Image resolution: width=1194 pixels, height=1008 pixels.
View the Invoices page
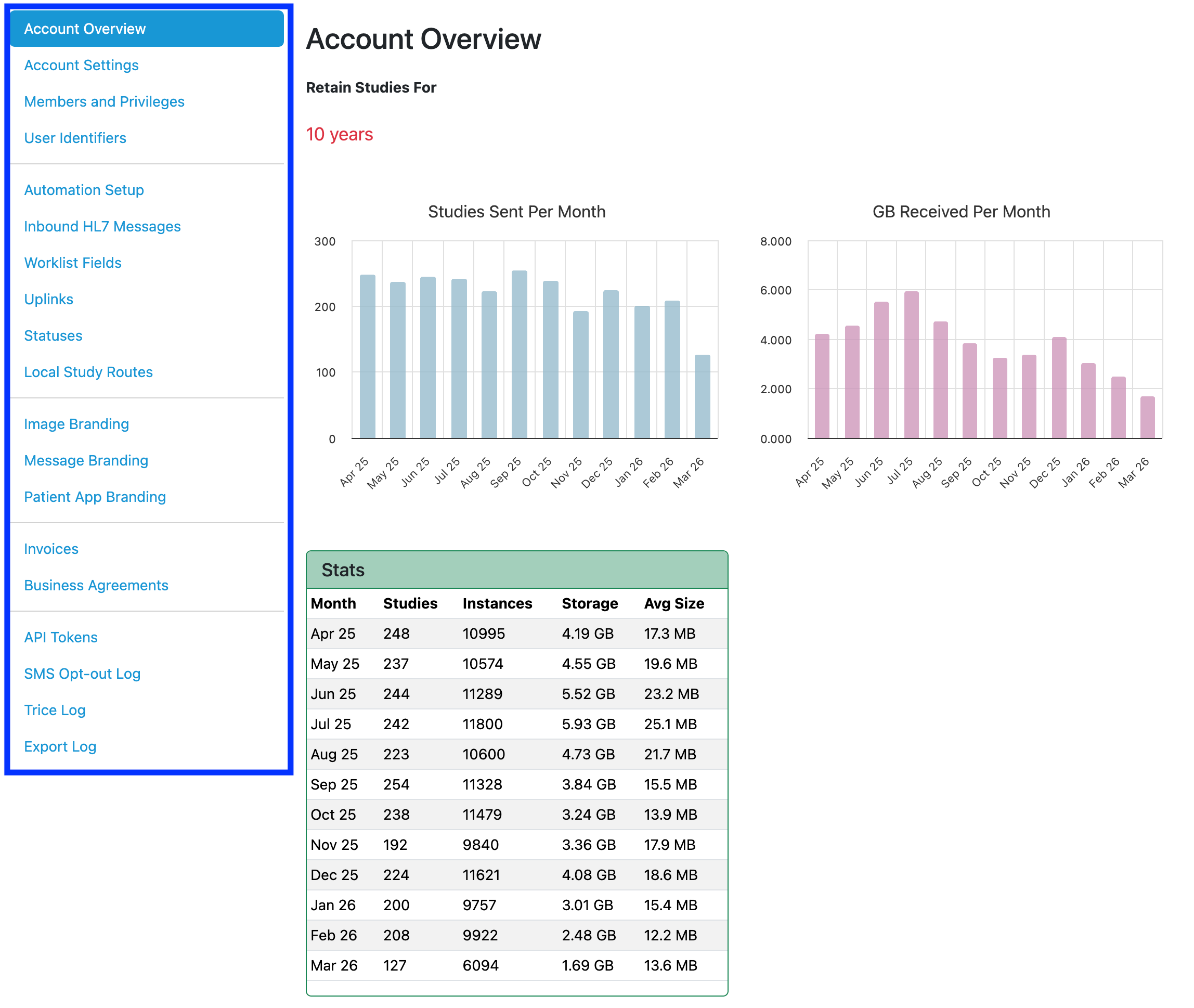click(x=51, y=549)
